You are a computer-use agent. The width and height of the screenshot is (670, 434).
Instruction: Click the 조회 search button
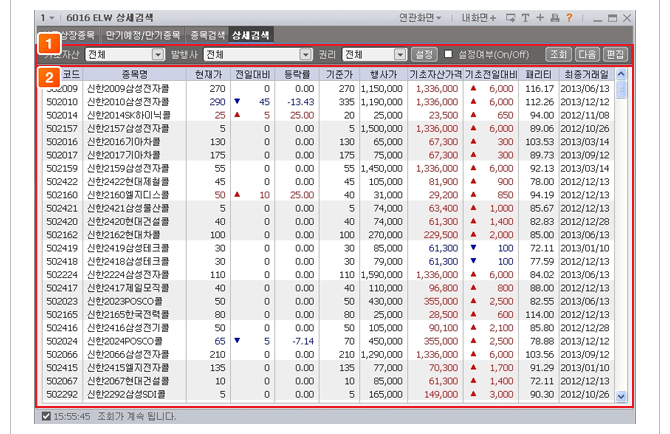tap(558, 55)
